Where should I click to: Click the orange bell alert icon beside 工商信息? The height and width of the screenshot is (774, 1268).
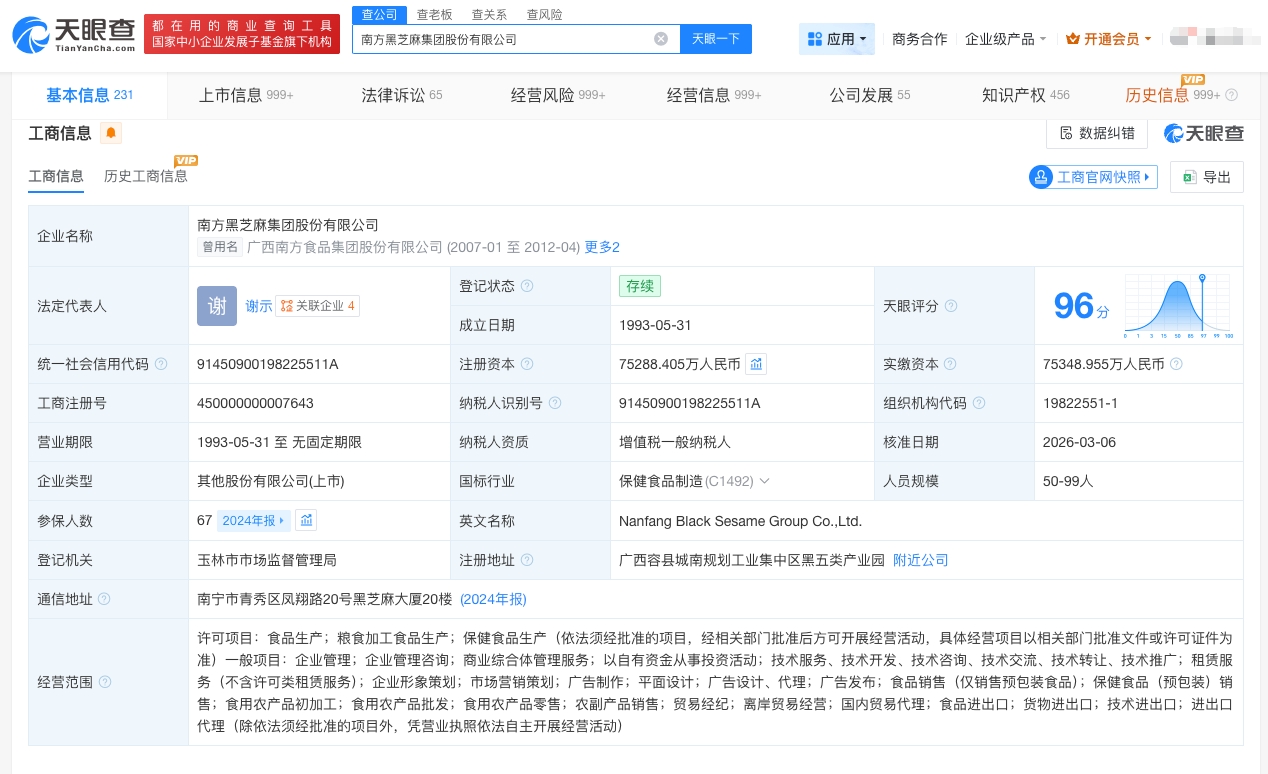click(110, 133)
